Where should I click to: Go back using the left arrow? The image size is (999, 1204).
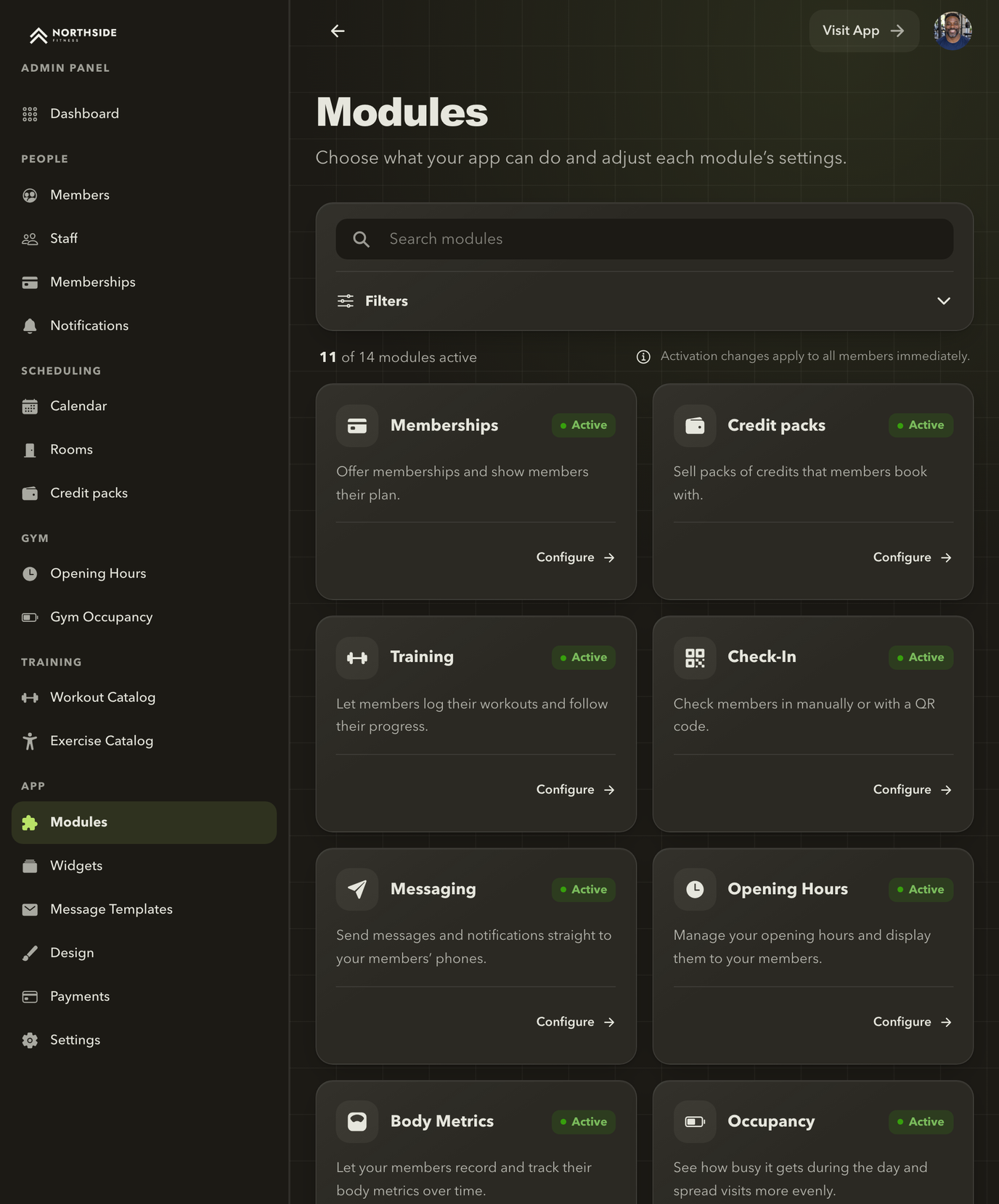pyautogui.click(x=338, y=30)
